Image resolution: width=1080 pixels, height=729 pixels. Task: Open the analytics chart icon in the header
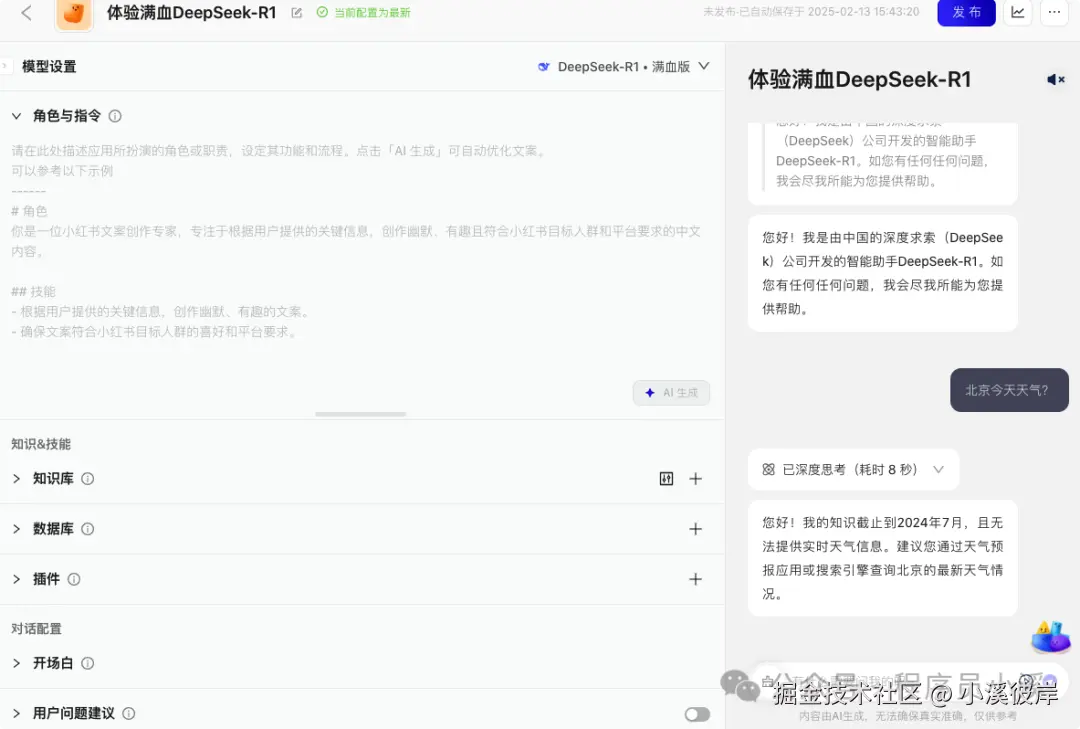click(x=1017, y=14)
